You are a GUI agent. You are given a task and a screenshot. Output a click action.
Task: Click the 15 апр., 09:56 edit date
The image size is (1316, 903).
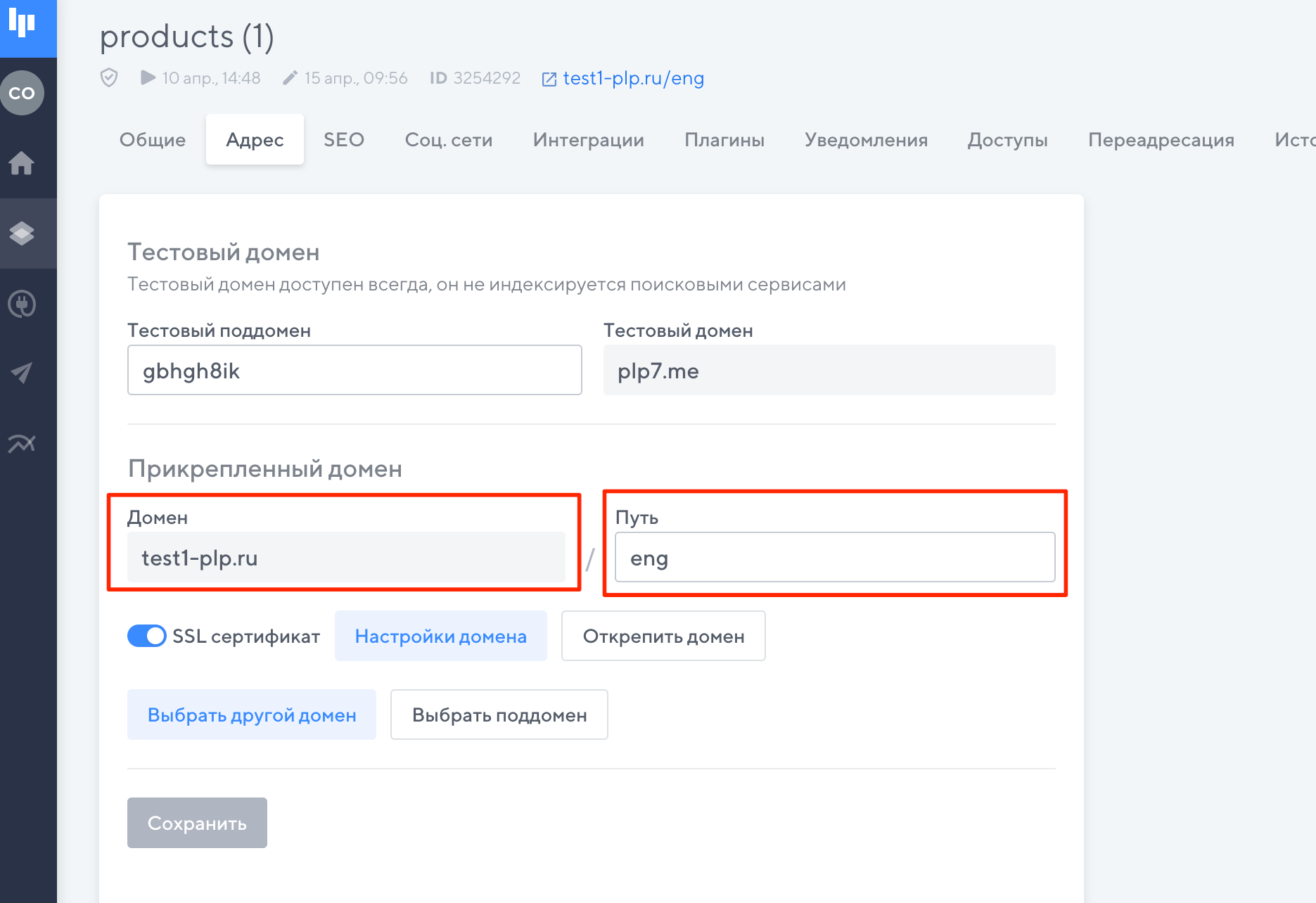click(356, 77)
